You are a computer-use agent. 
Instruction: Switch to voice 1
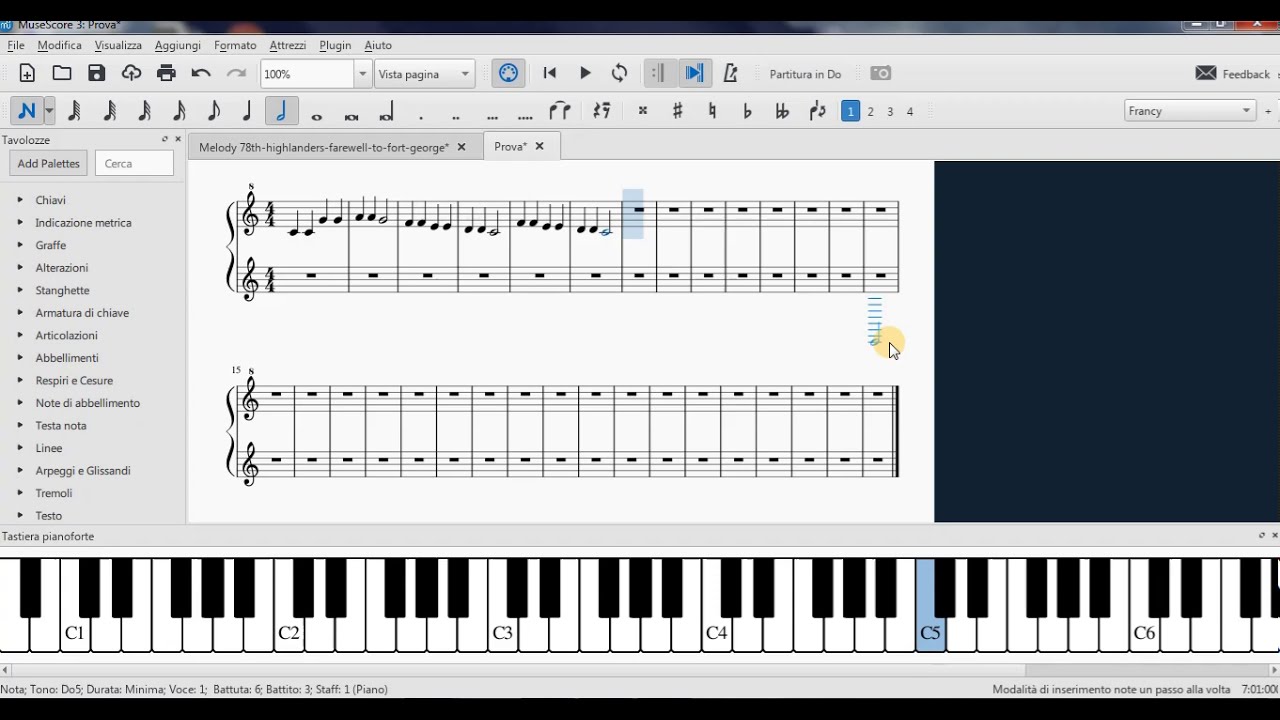(x=850, y=111)
